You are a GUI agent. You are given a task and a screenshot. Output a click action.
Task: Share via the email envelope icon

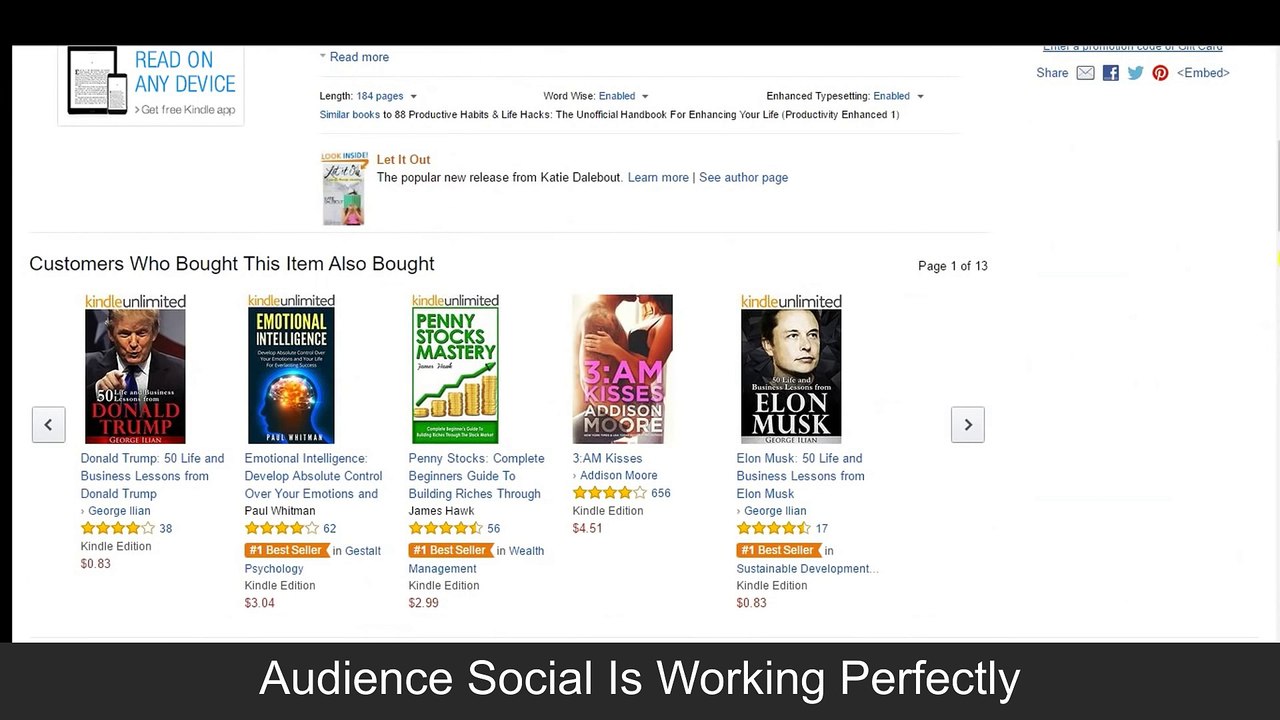point(1085,73)
